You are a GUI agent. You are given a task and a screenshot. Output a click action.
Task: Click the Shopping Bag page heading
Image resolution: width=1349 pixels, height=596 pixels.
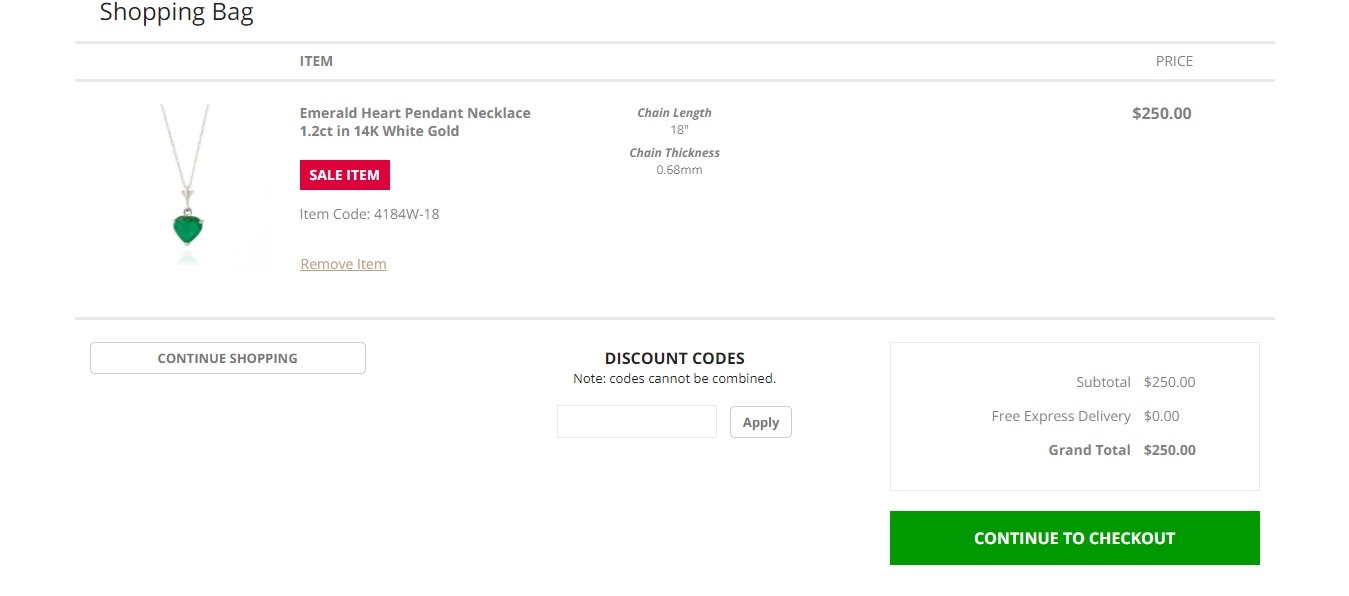[x=177, y=13]
